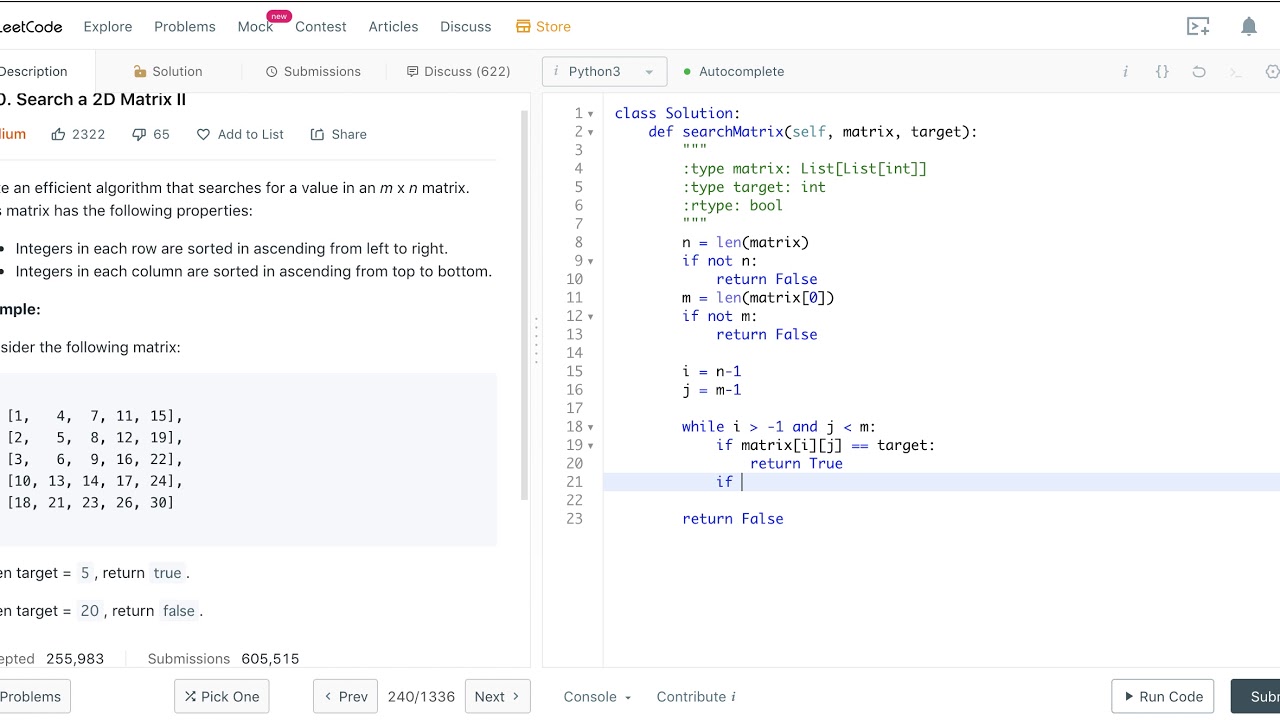Open the Solution tab
1280x720 pixels.
(168, 72)
